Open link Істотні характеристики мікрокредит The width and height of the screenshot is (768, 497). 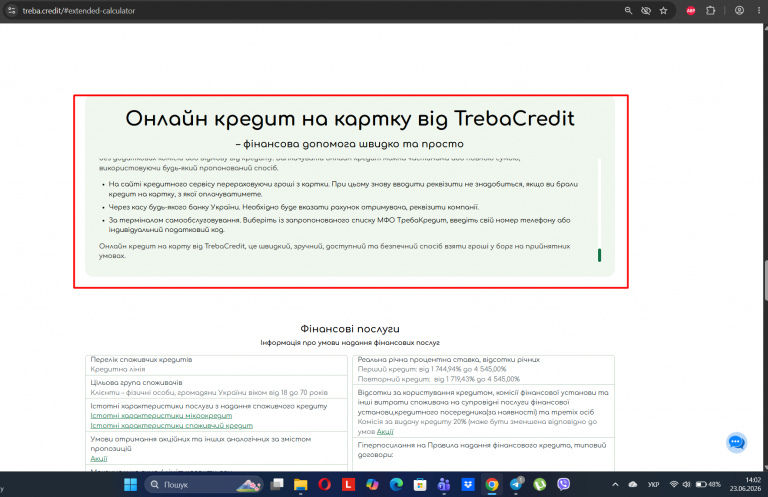click(161, 416)
